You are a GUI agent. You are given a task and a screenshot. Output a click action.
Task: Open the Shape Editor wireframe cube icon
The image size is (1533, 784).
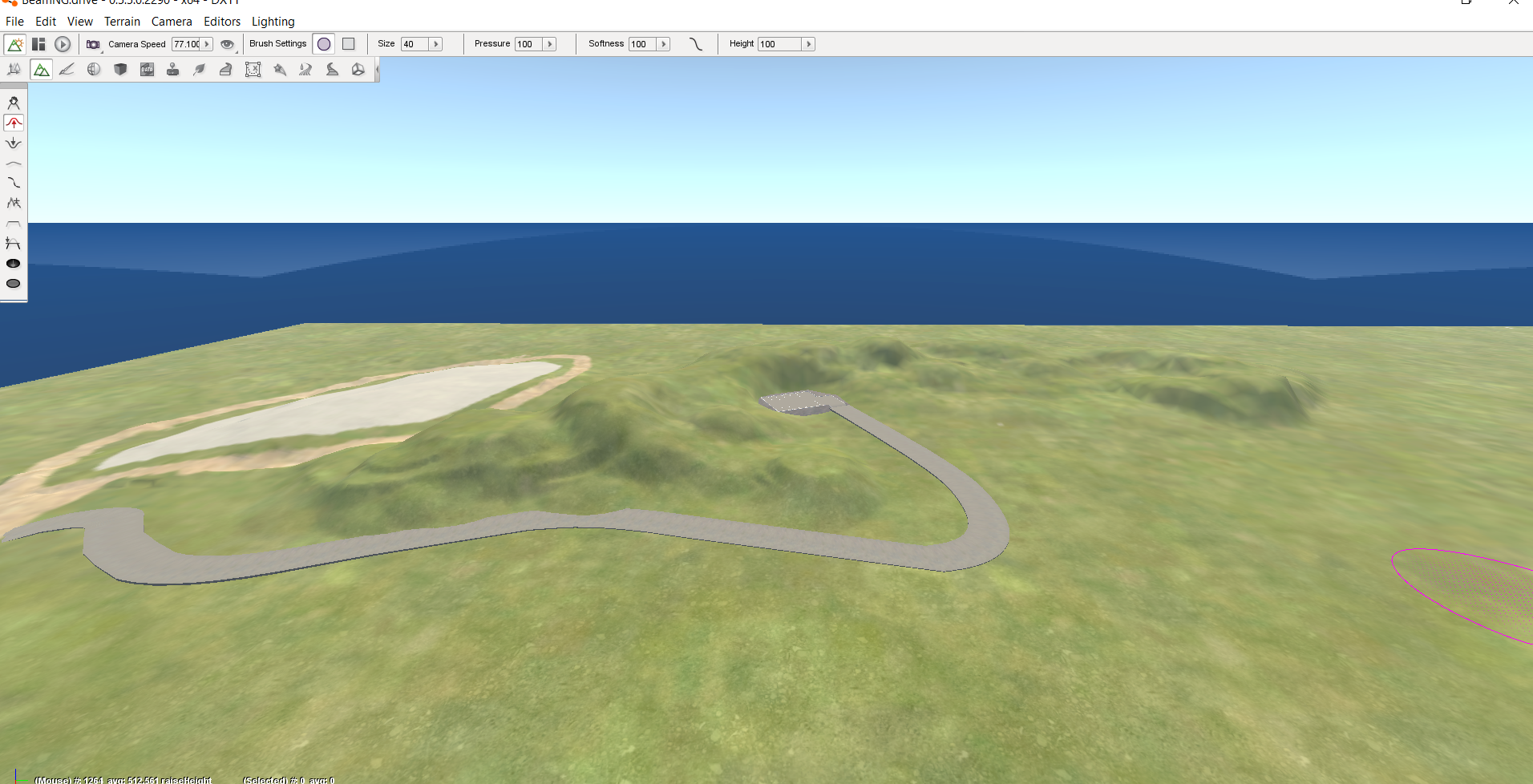(x=358, y=70)
